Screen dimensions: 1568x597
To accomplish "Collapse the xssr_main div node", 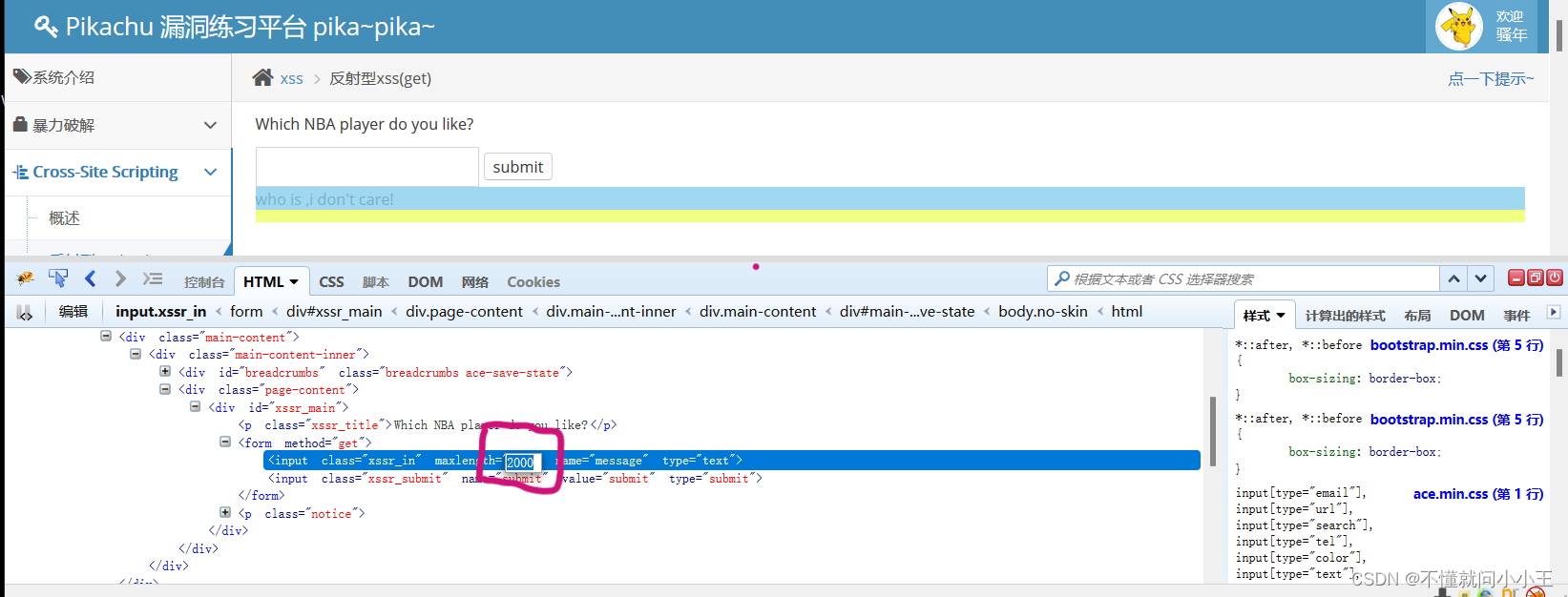I will pos(195,406).
